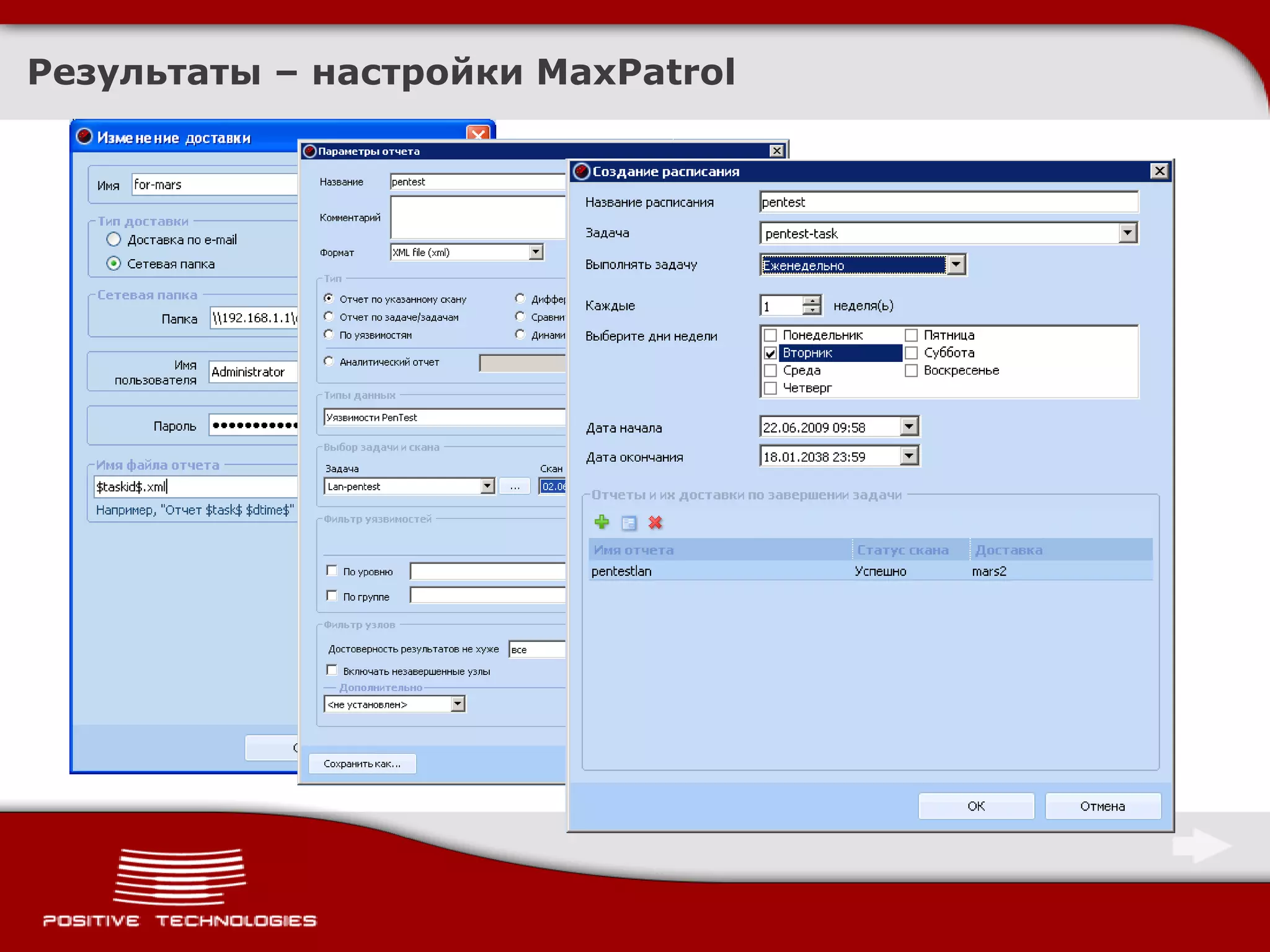This screenshot has width=1270, height=952.
Task: Click the Уязвимости PenTest data type field
Action: point(445,417)
